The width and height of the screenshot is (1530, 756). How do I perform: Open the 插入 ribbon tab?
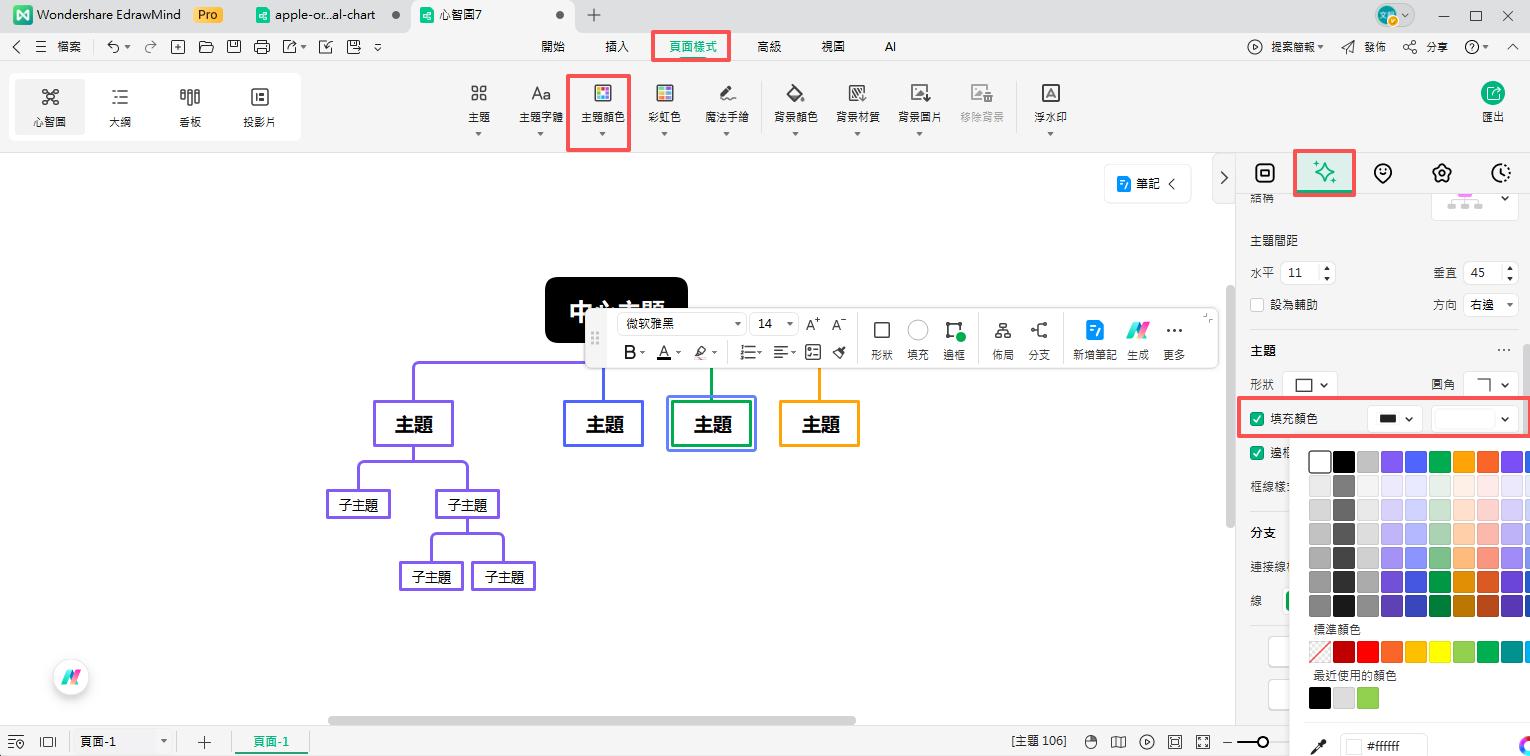[x=617, y=46]
